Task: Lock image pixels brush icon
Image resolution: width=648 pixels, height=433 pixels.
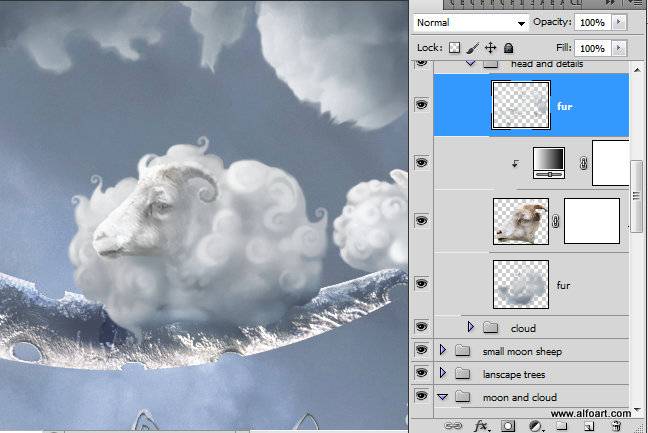Action: (x=472, y=48)
